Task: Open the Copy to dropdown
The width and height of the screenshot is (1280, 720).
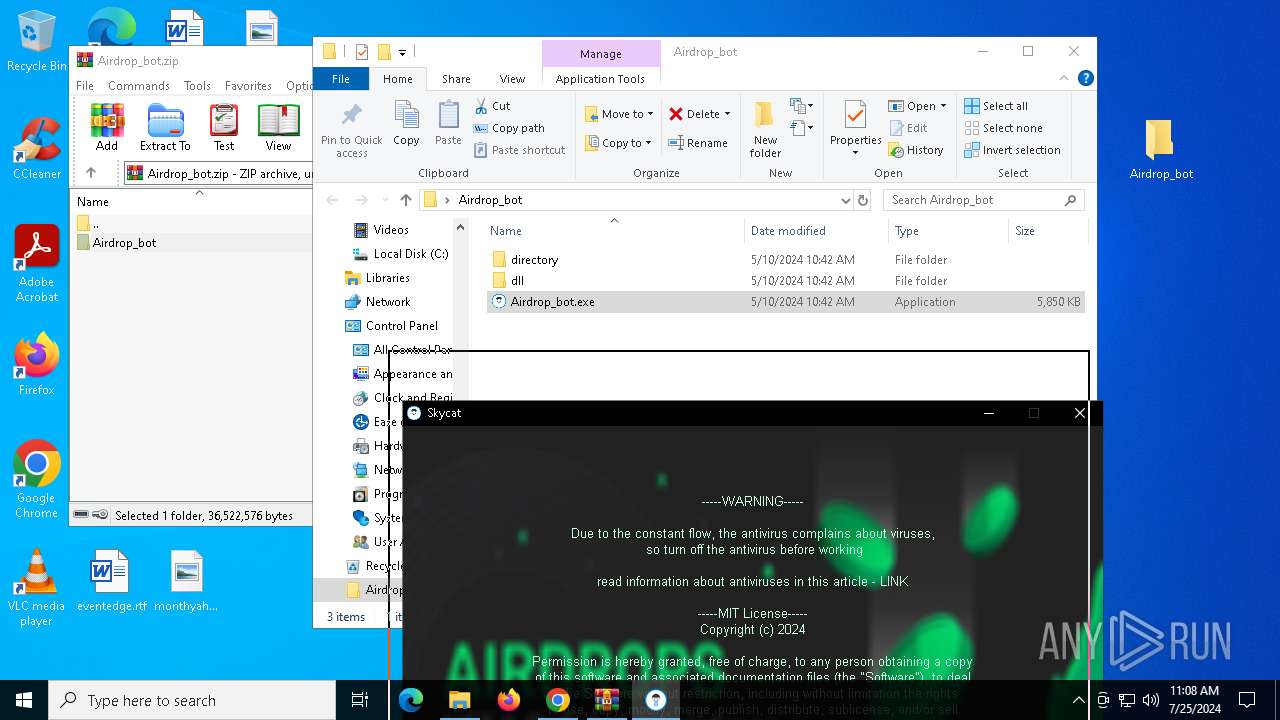Action: coord(619,143)
